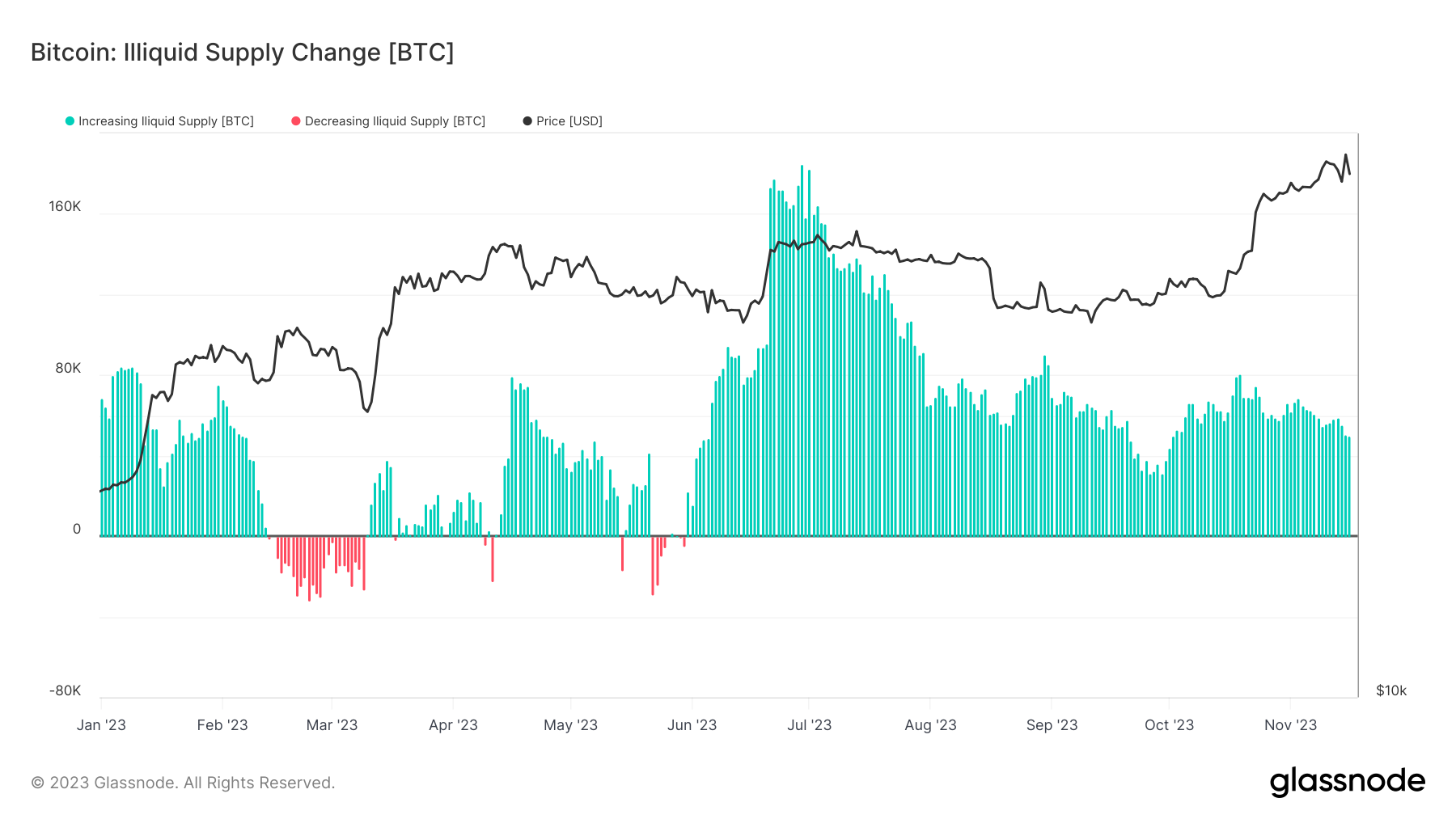Toggle the Price [USD] legend label
This screenshot has width=1456, height=819.
click(569, 121)
